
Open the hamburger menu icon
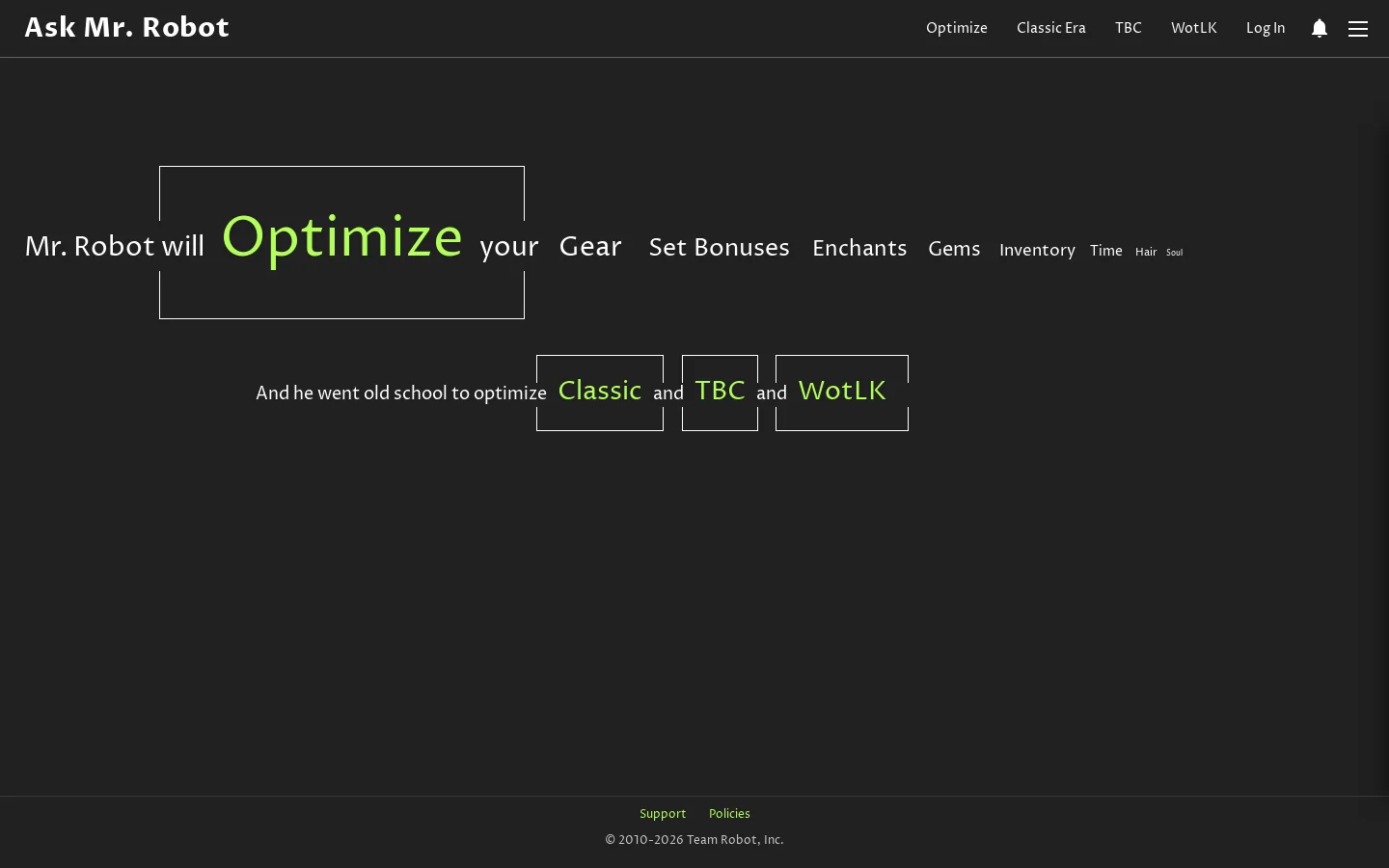click(x=1358, y=29)
